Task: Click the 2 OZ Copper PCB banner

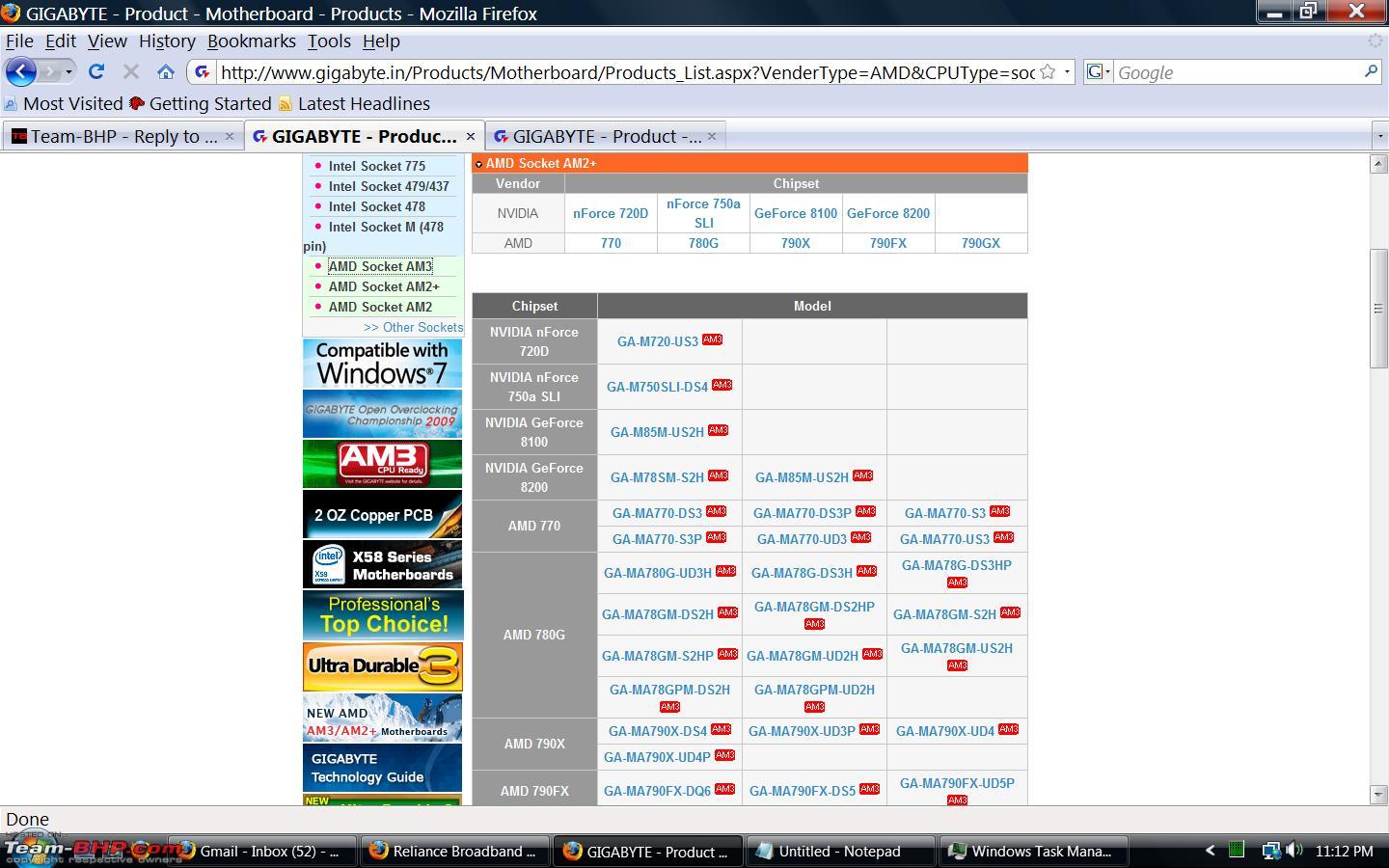Action: click(382, 514)
